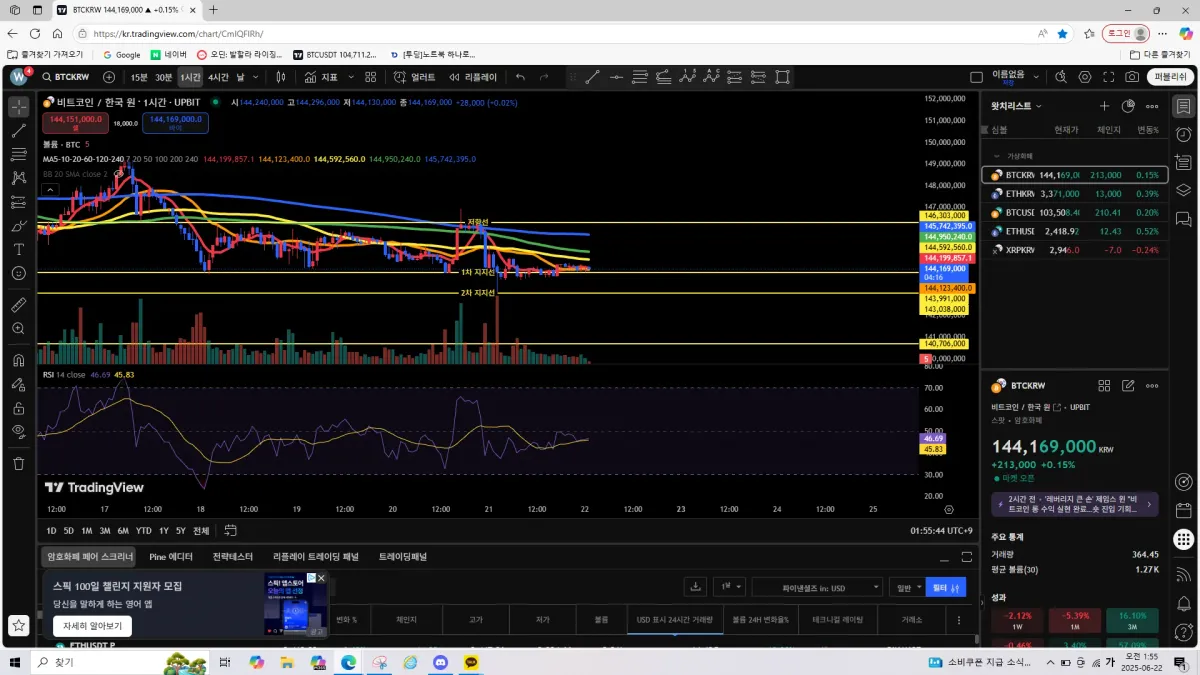Viewport: 1200px width, 675px height.
Task: Switch to the Pine 에디터 tab
Action: (171, 556)
